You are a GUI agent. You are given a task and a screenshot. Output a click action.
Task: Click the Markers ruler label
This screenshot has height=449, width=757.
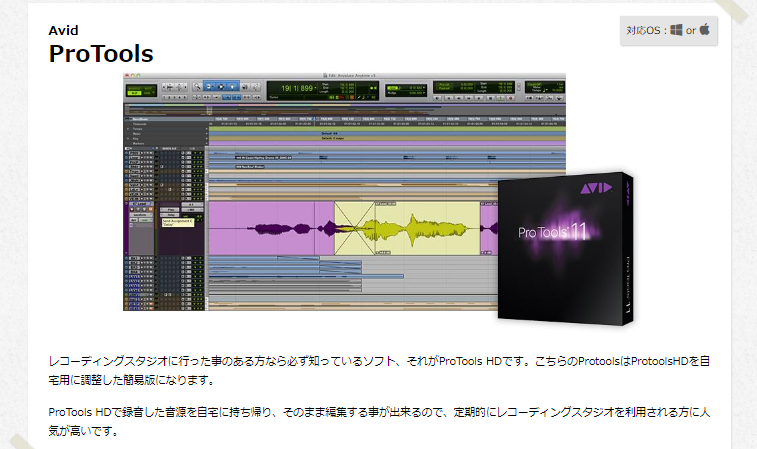pos(139,143)
